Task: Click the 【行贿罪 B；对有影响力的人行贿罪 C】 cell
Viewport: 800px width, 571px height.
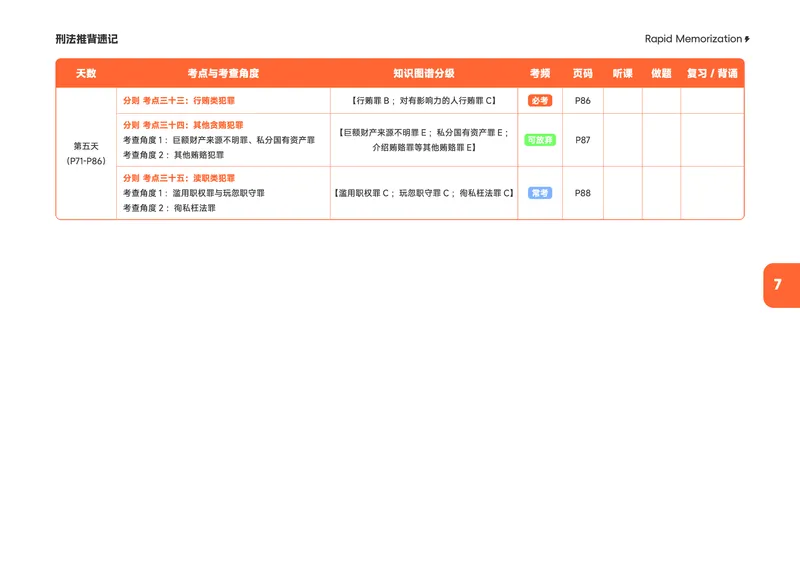Action: [x=424, y=101]
